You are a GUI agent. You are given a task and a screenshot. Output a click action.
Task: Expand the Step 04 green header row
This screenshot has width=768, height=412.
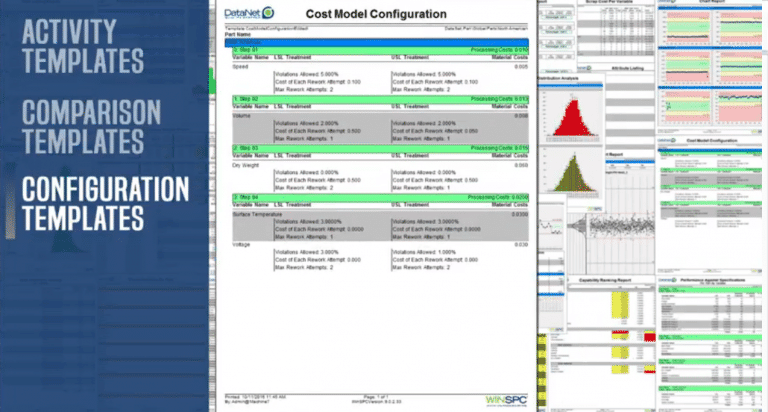tap(375, 198)
